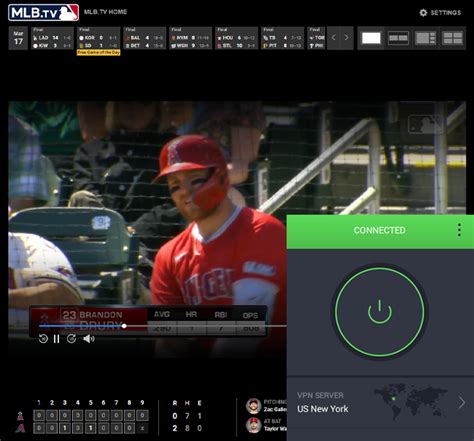Toggle the VPN power button
Image resolution: width=474 pixels, height=441 pixels.
(379, 312)
